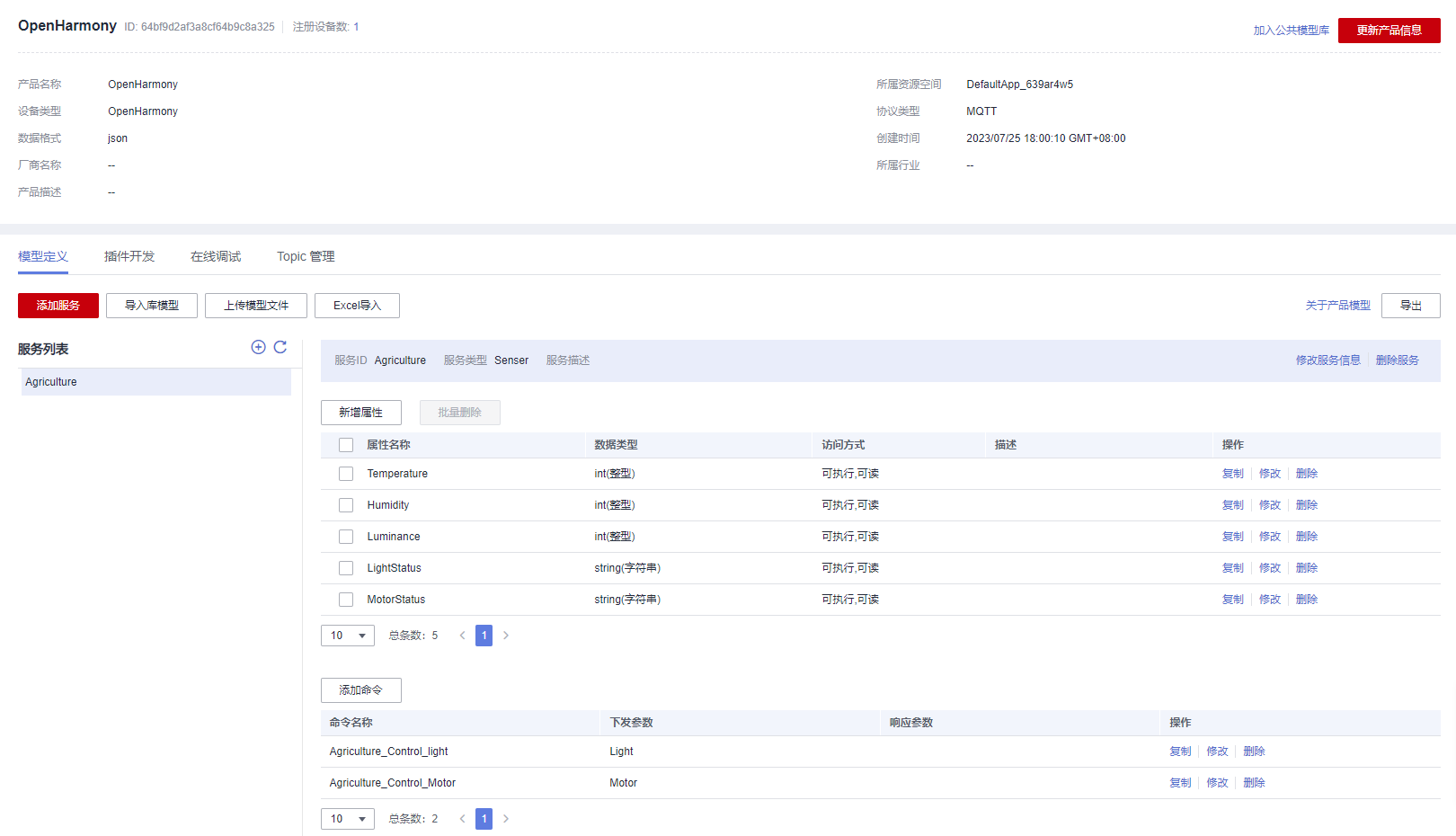This screenshot has width=1456, height=836.
Task: Click the 批量删除 button
Action: (460, 413)
